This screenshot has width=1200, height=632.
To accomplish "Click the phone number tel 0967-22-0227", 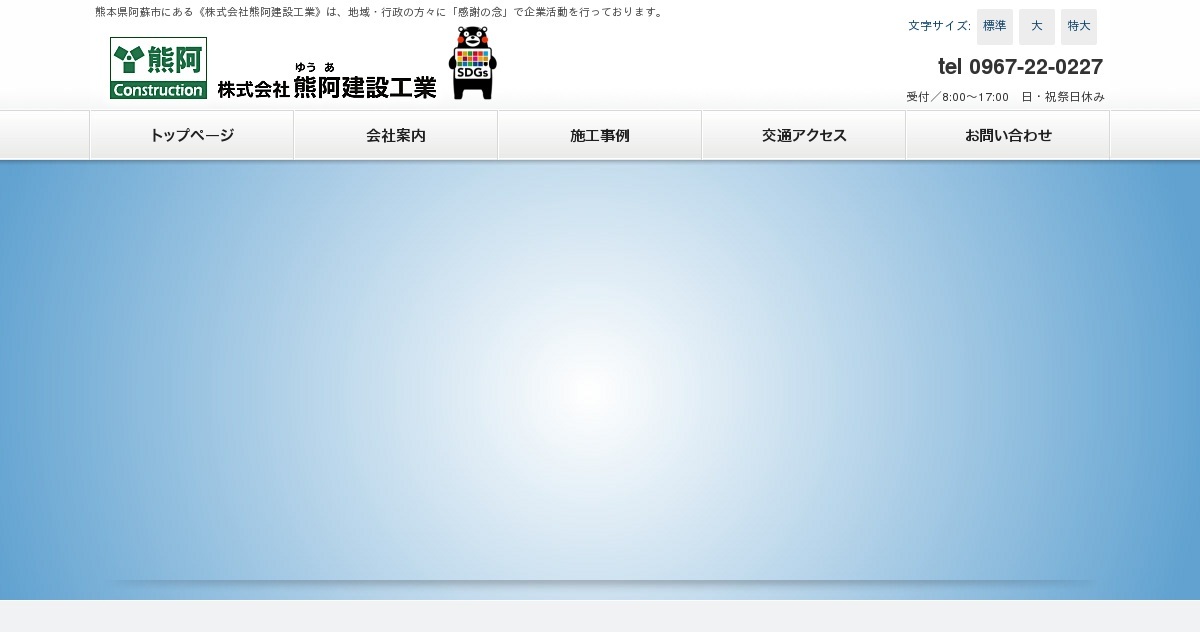I will (1020, 67).
